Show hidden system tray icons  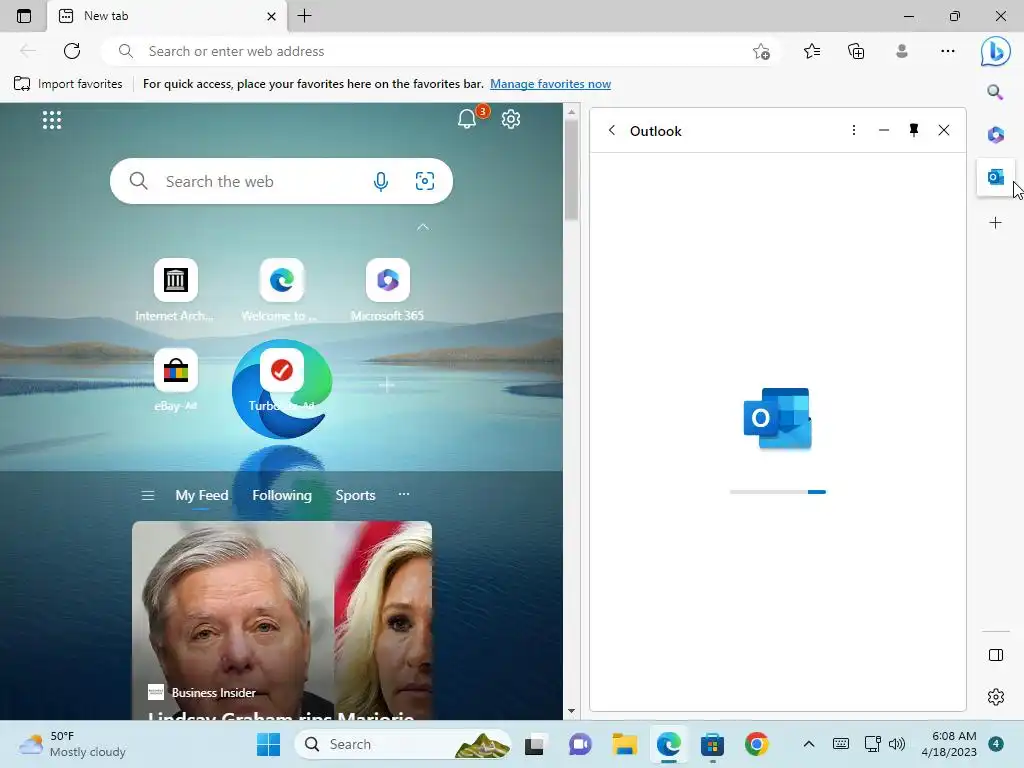pos(808,744)
